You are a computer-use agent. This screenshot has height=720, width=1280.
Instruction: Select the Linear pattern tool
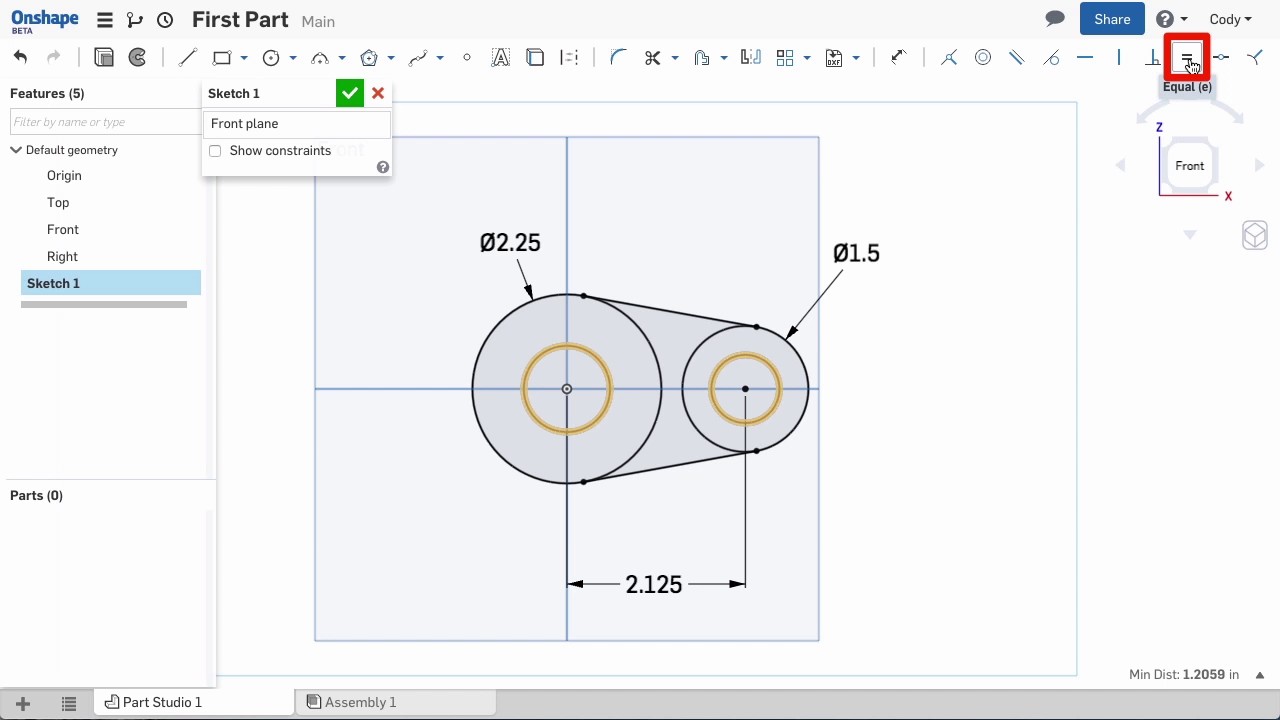[x=785, y=58]
